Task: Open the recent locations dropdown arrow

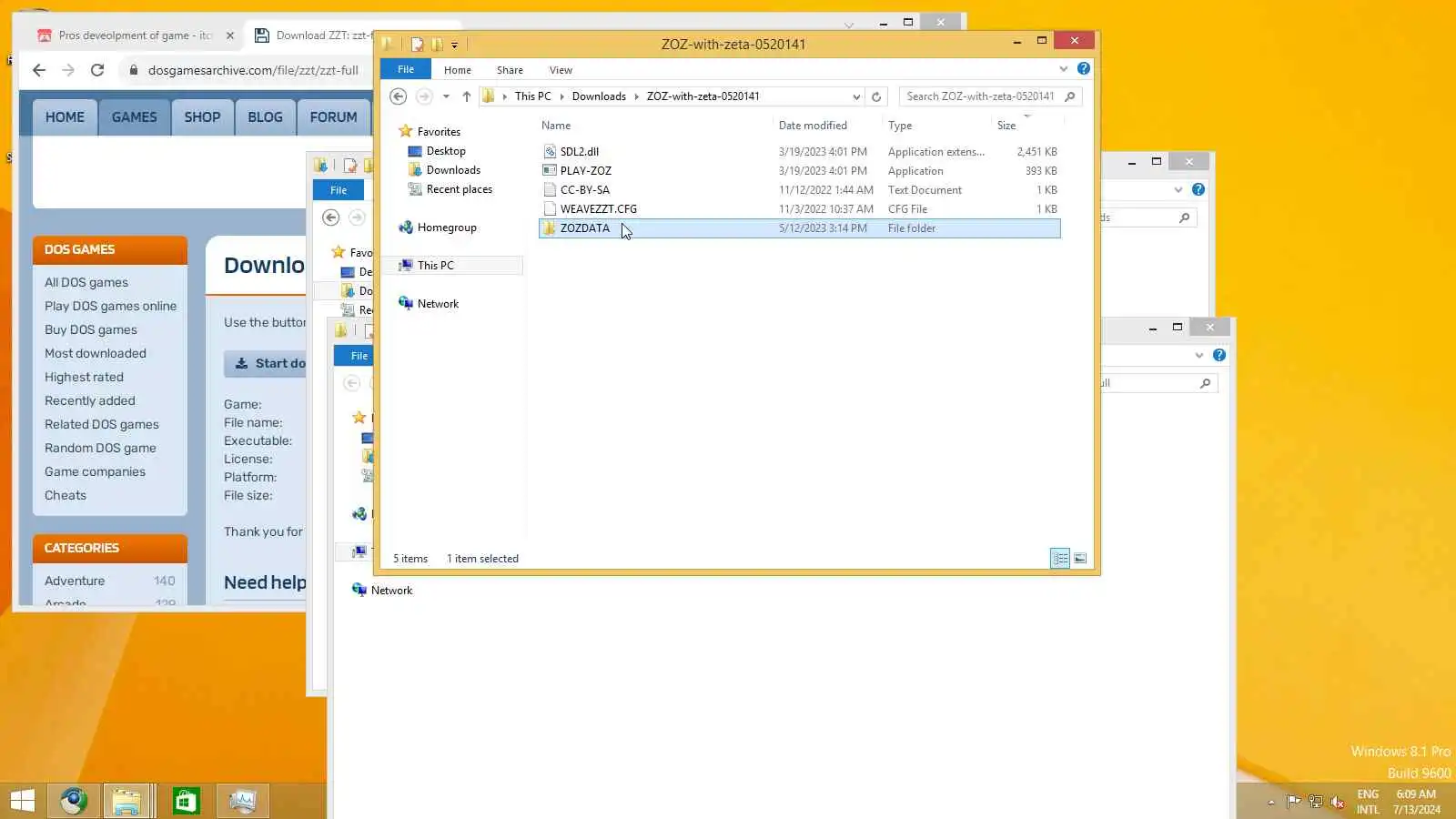Action: pyautogui.click(x=446, y=96)
